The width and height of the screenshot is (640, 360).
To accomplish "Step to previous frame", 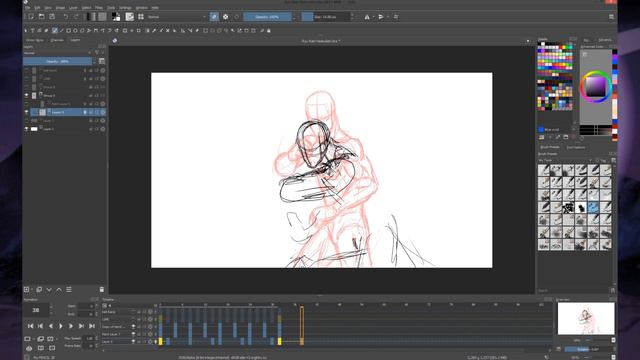I will [51, 326].
